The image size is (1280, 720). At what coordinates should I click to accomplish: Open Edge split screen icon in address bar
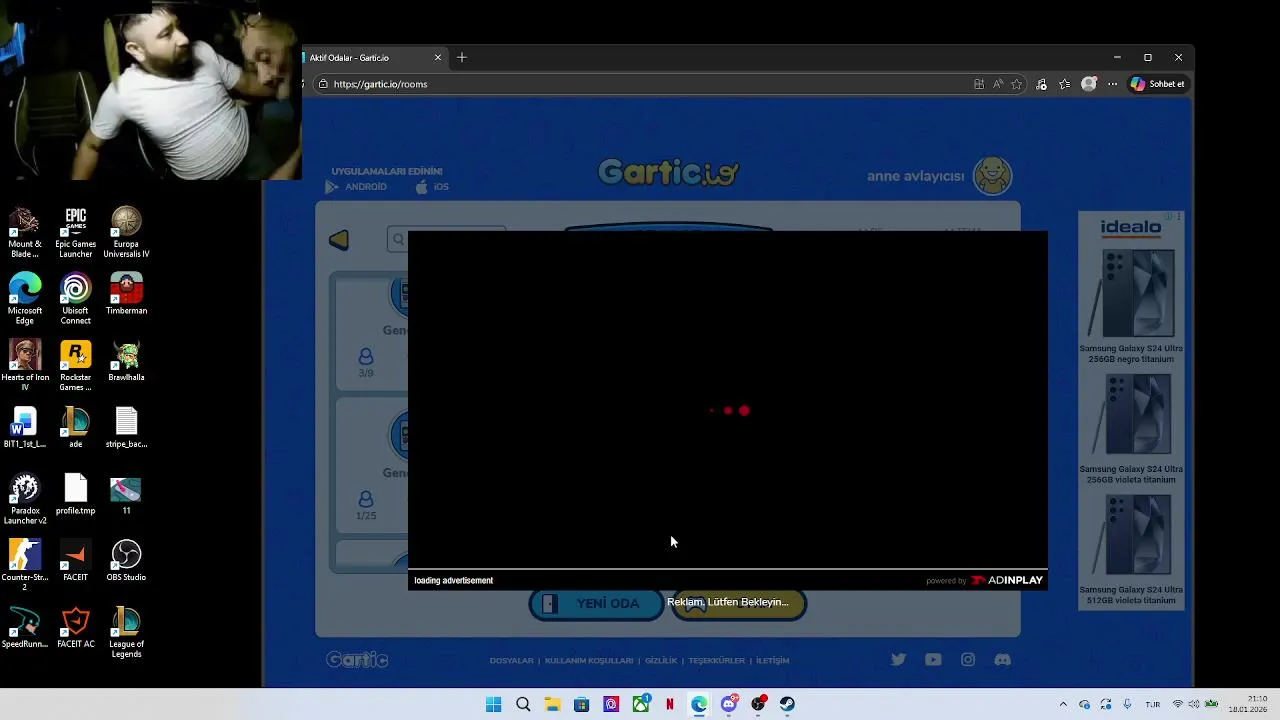click(979, 84)
